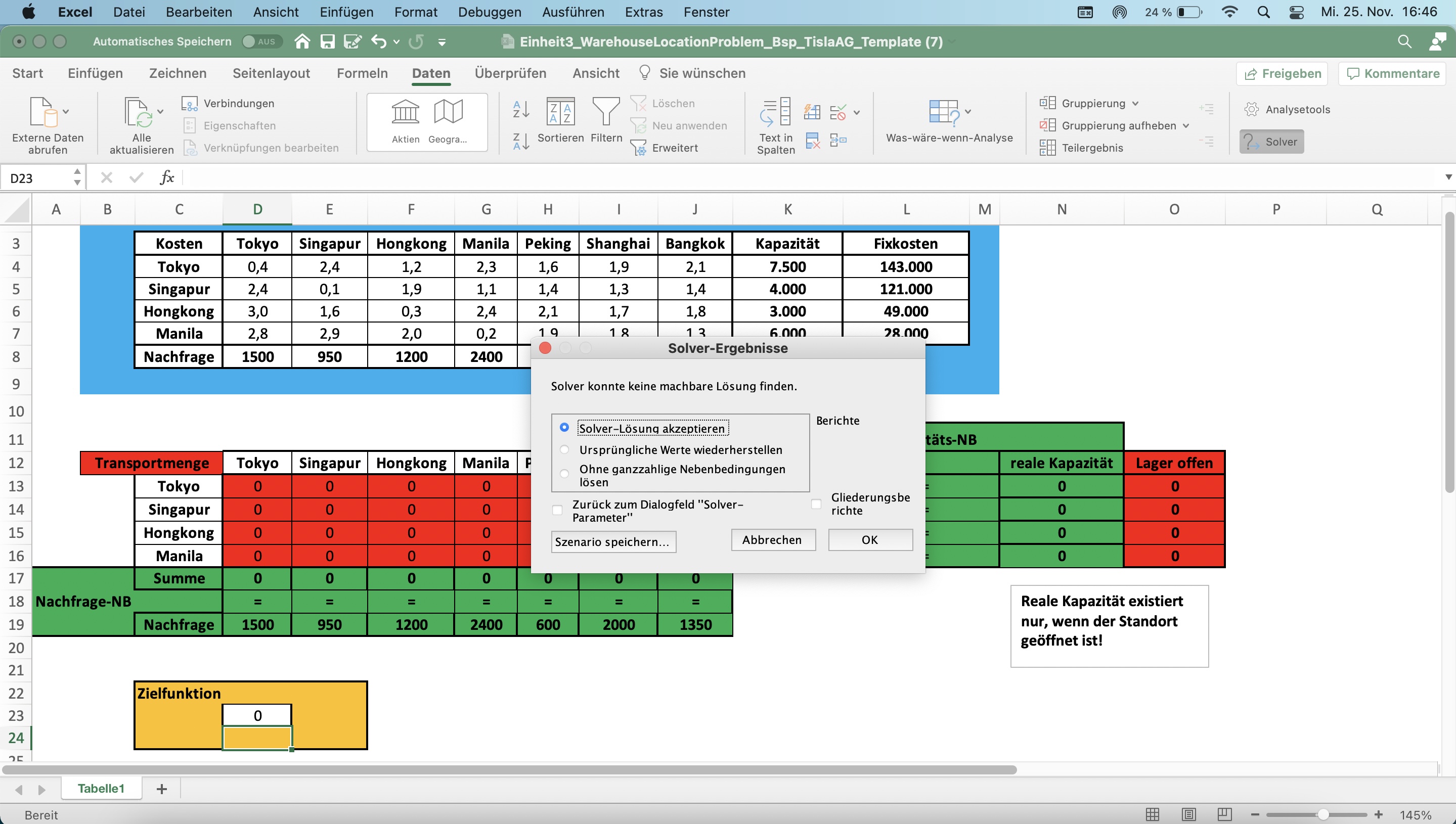Viewport: 1456px width, 824px height.
Task: Click the zoom out minus button
Action: click(x=1255, y=814)
